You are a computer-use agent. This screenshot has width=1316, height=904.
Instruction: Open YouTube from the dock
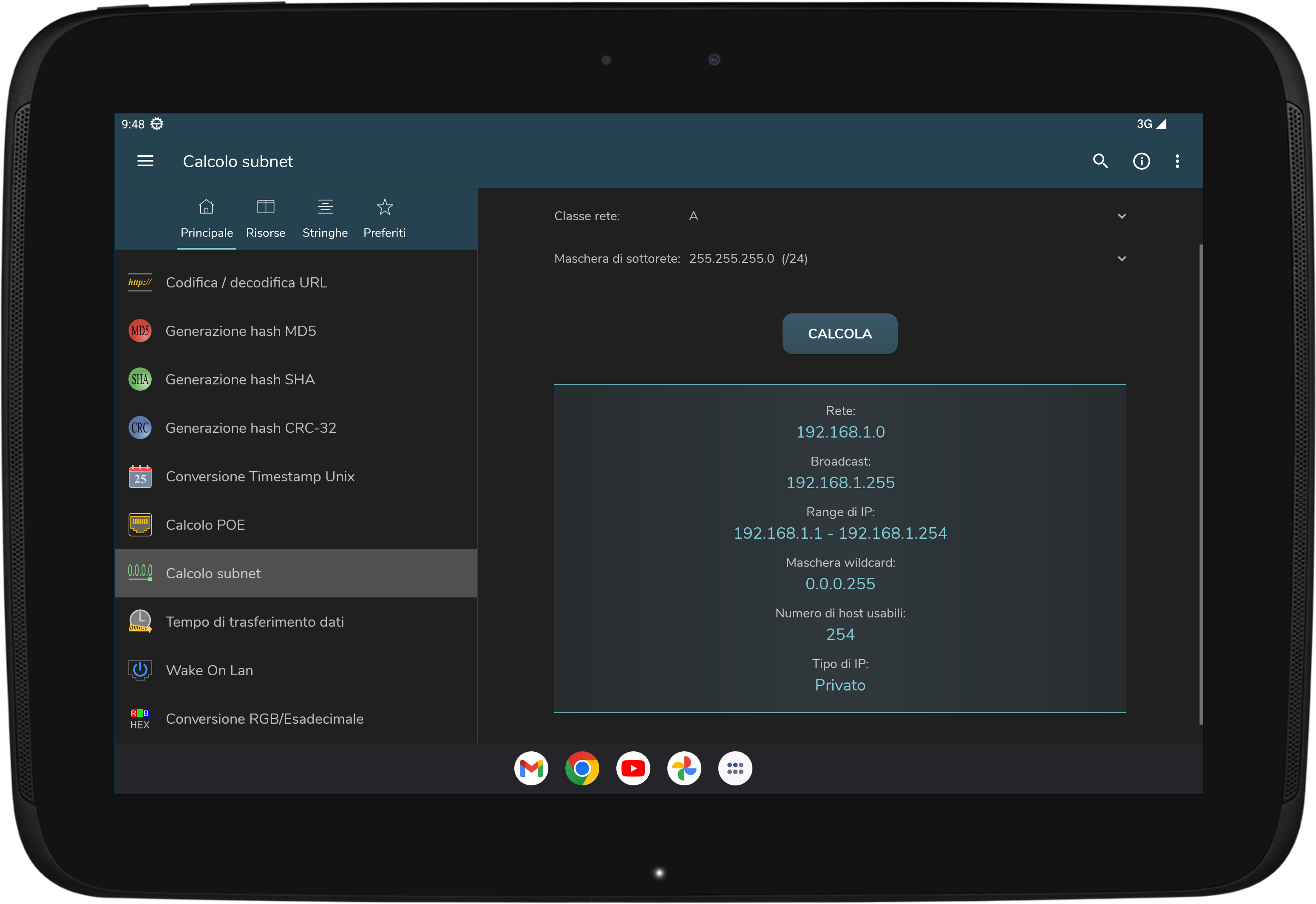[633, 769]
